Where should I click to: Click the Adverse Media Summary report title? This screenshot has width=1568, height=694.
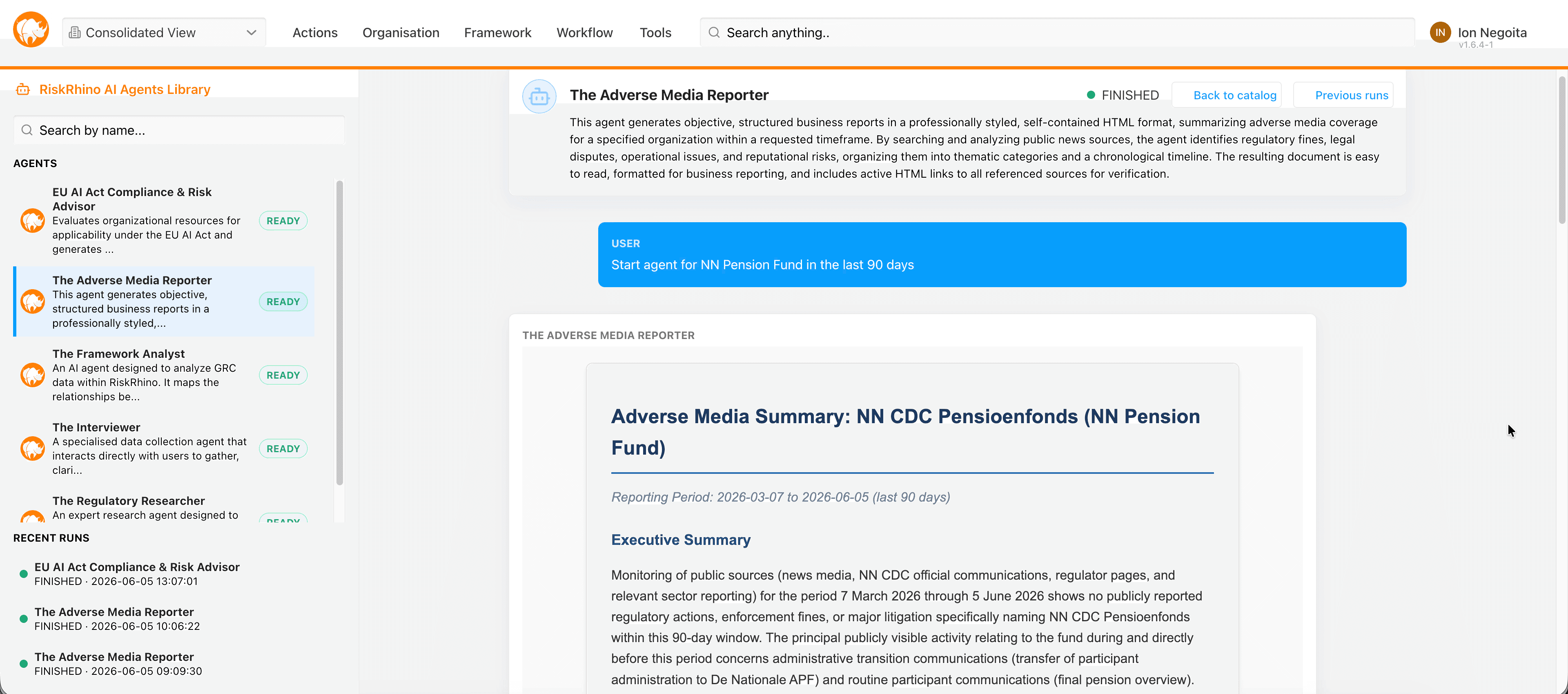coord(905,432)
